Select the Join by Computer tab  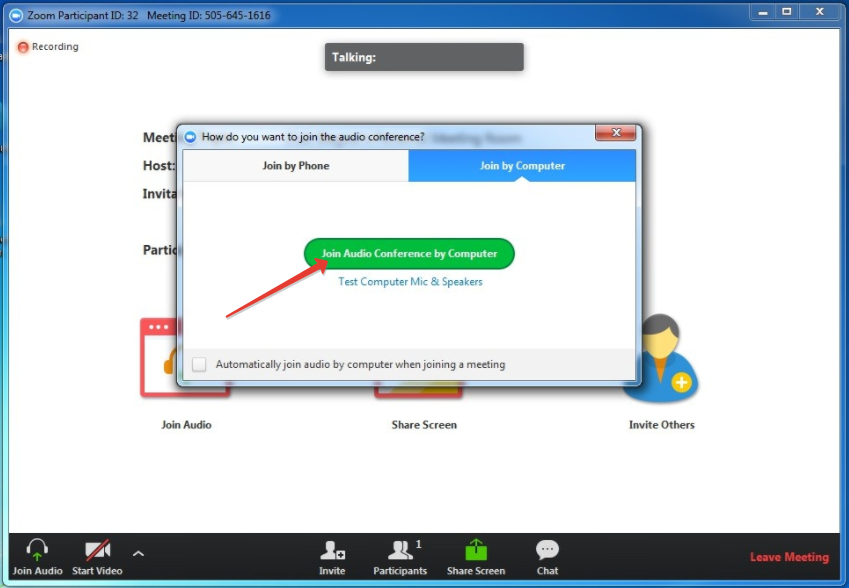(522, 166)
